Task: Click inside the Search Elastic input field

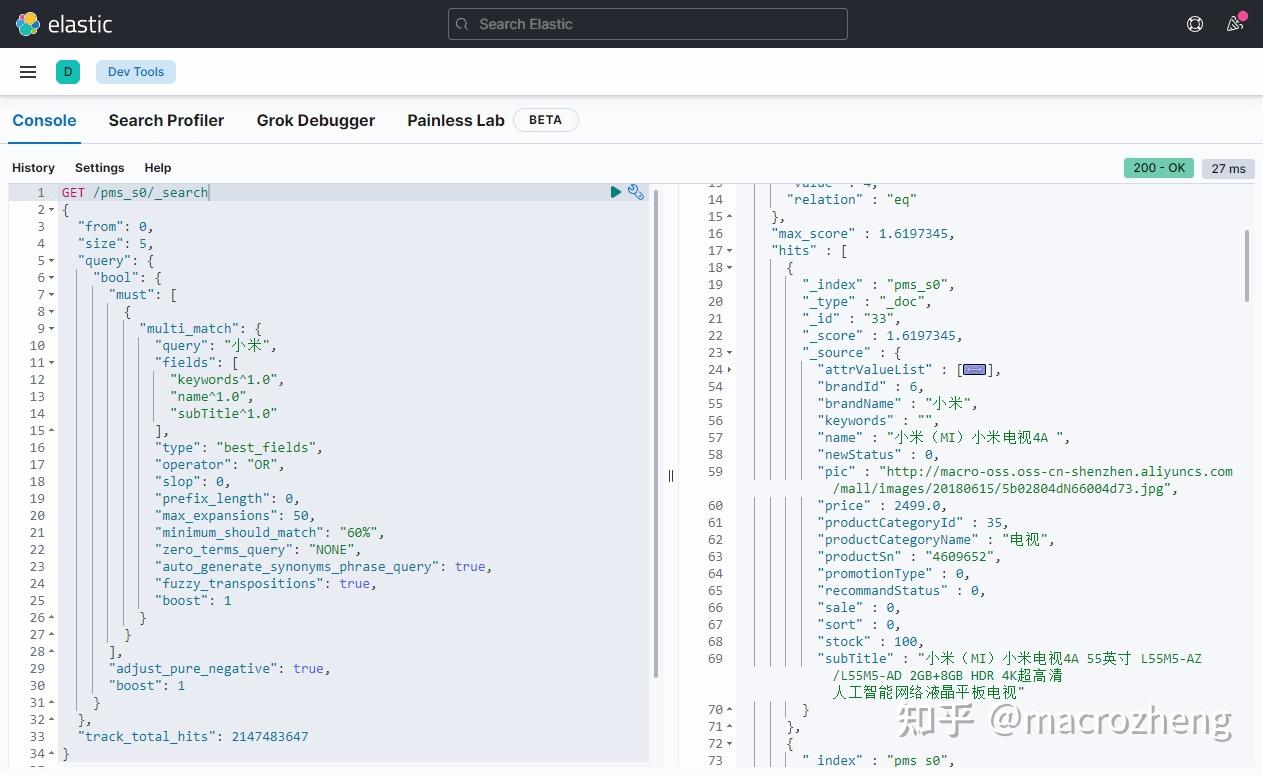Action: coord(647,24)
